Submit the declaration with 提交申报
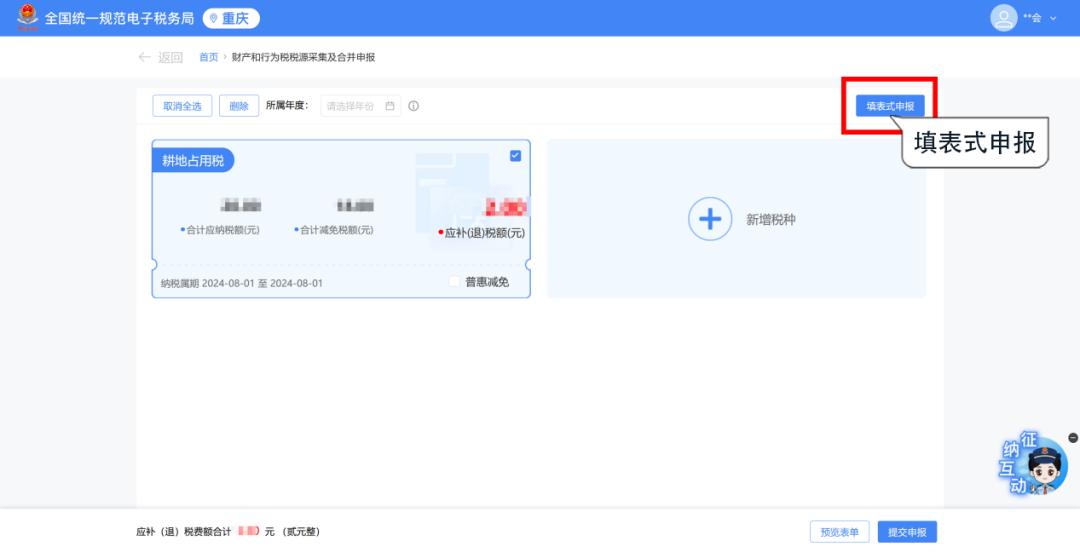The width and height of the screenshot is (1080, 552). click(x=907, y=532)
